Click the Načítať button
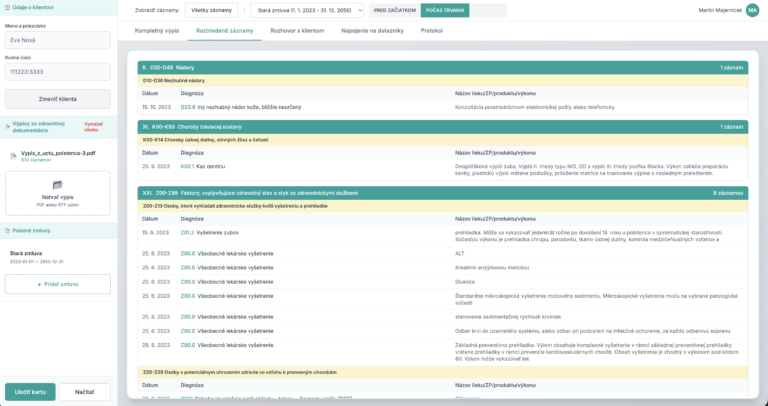The height and width of the screenshot is (406, 768). pos(85,392)
